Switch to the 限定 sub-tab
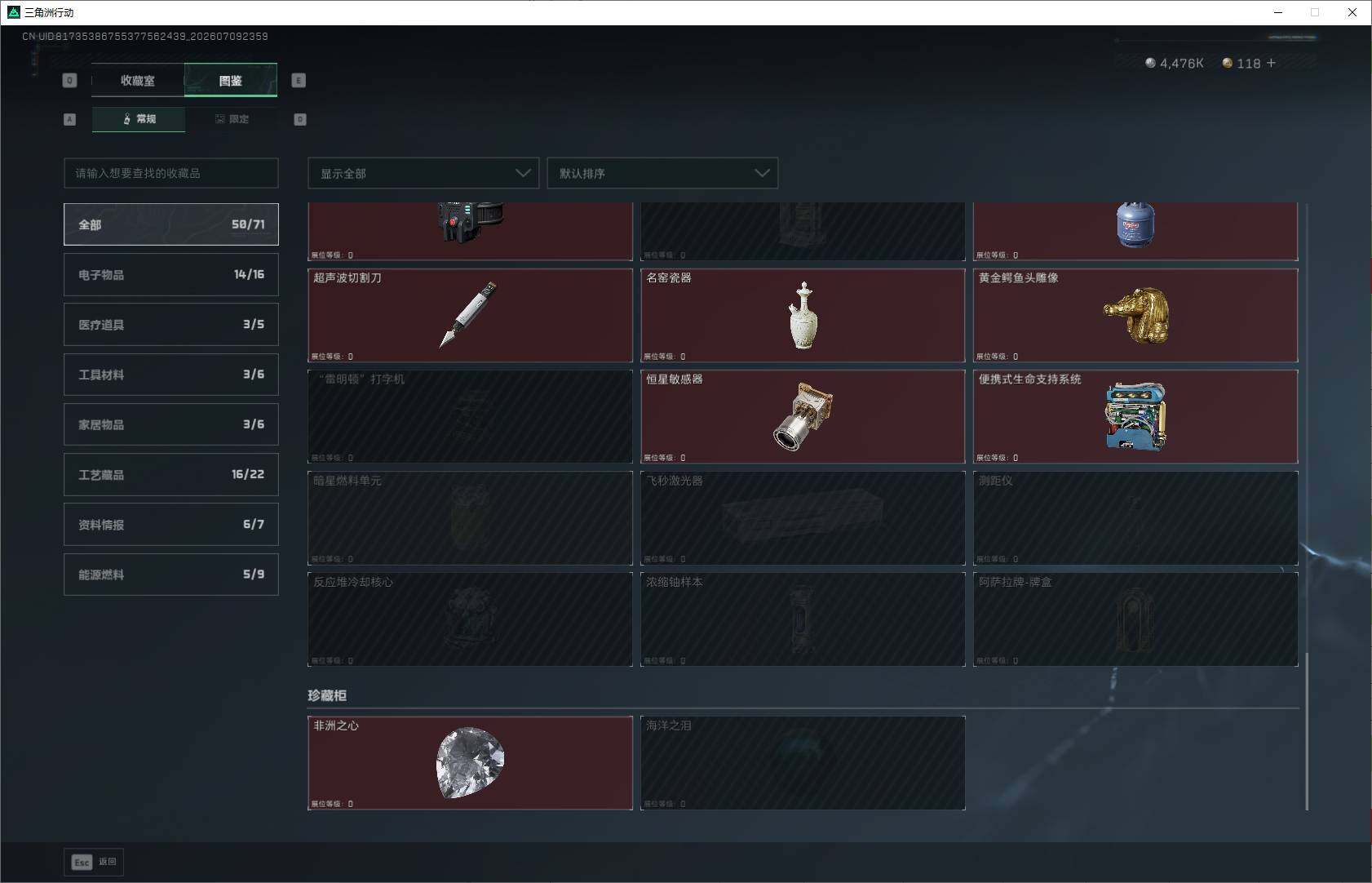This screenshot has width=1372, height=883. (232, 119)
